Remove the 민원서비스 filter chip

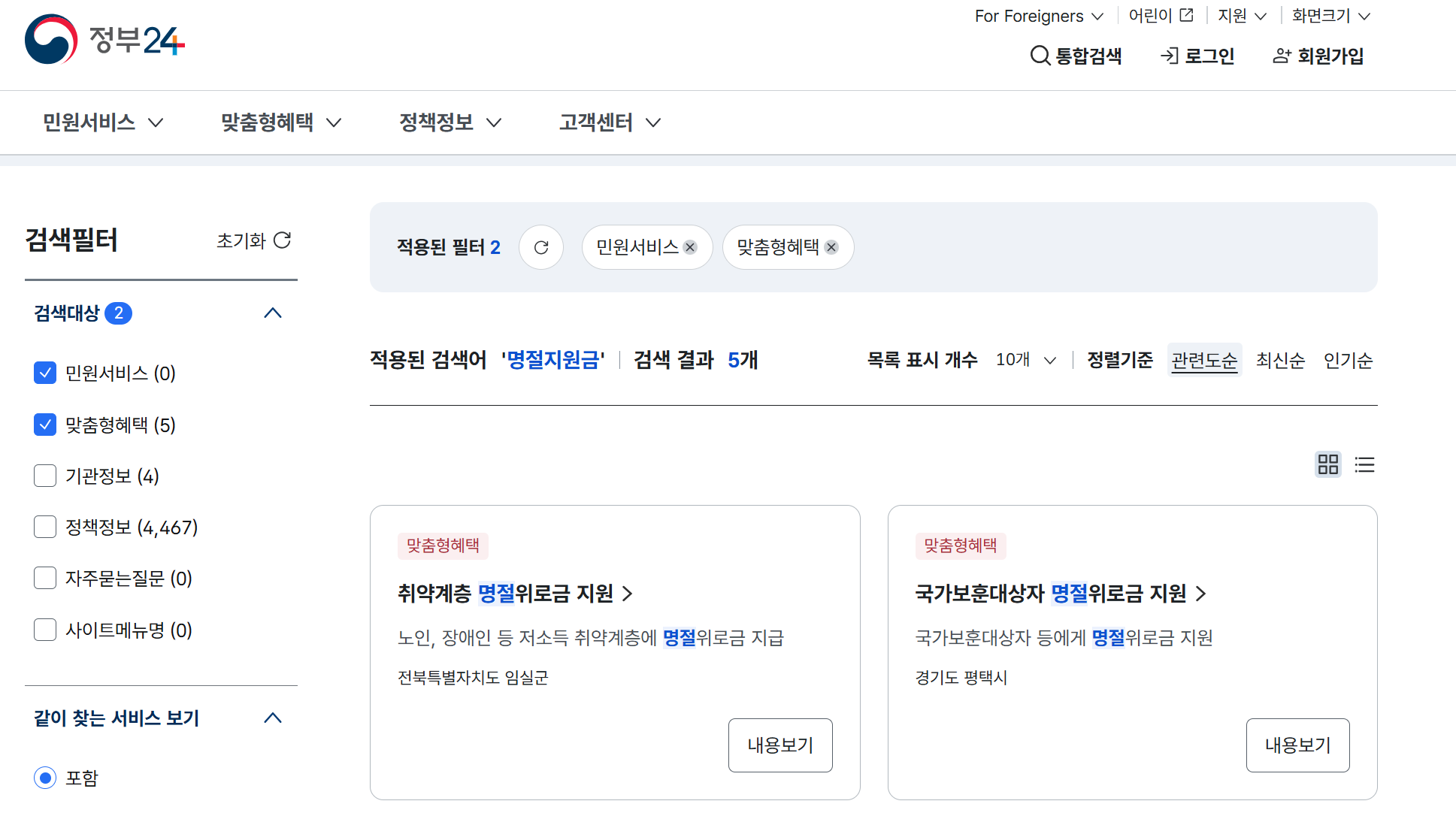point(690,247)
